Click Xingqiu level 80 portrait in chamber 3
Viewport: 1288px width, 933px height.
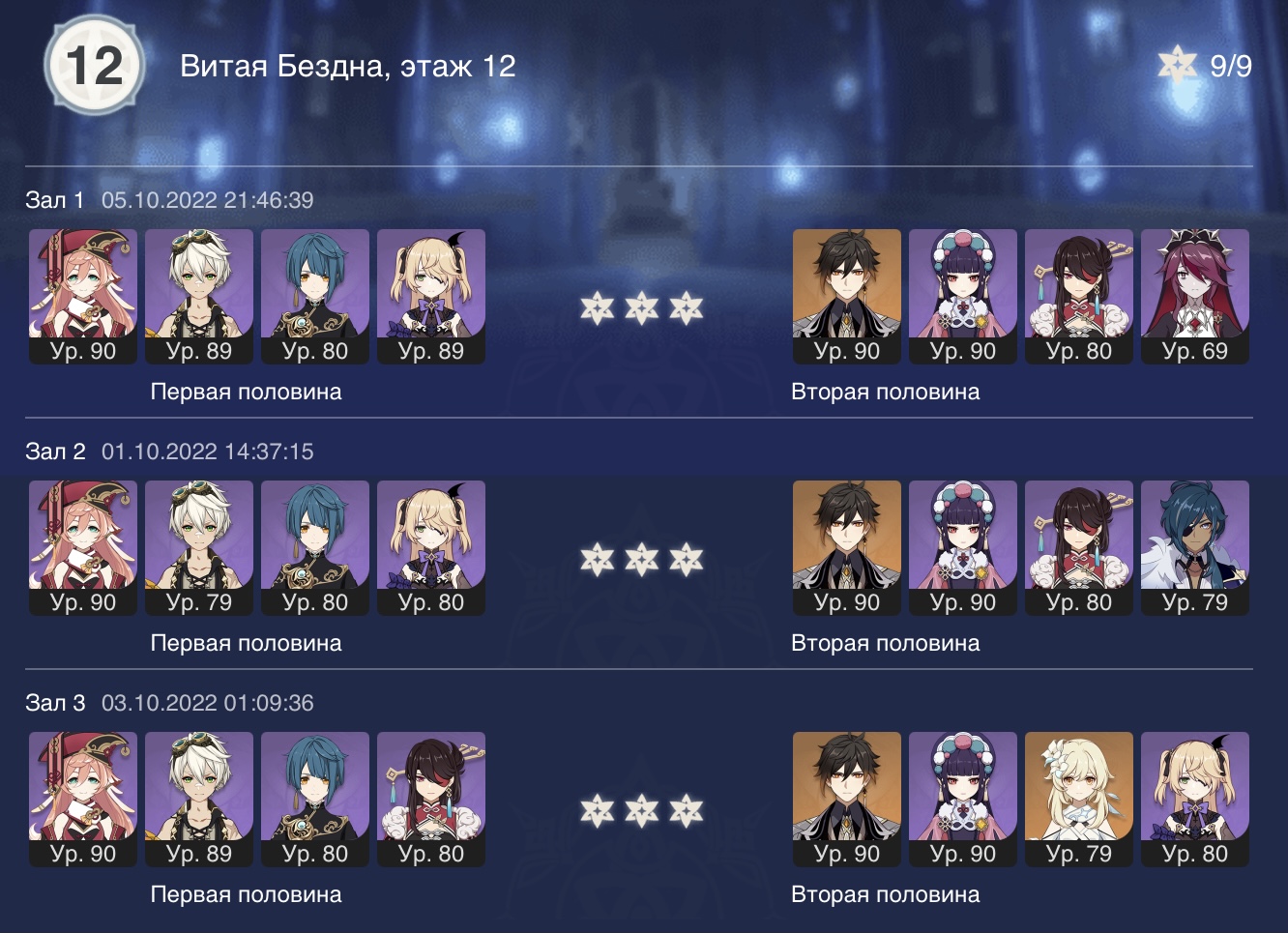pyautogui.click(x=315, y=800)
